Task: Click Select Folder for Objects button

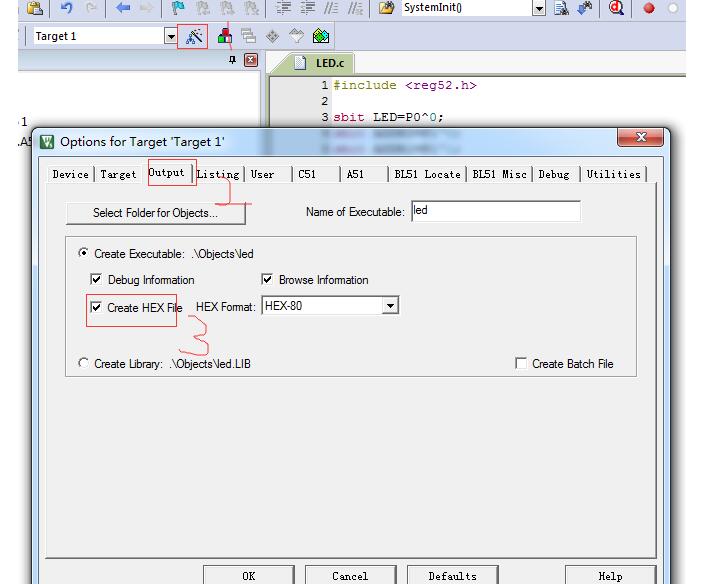Action: coord(156,213)
